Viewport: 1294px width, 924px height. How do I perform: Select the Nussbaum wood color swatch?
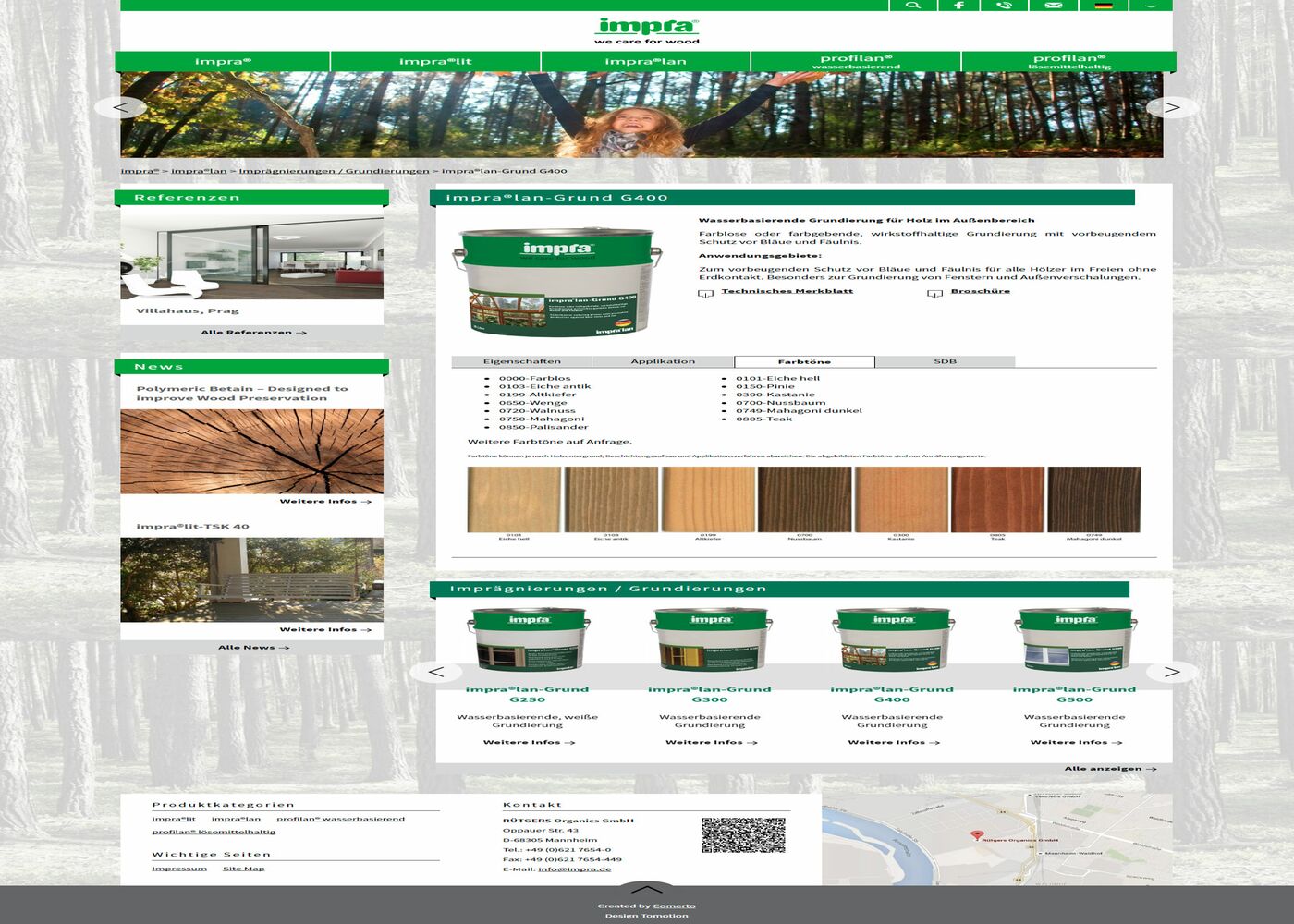pyautogui.click(x=804, y=500)
